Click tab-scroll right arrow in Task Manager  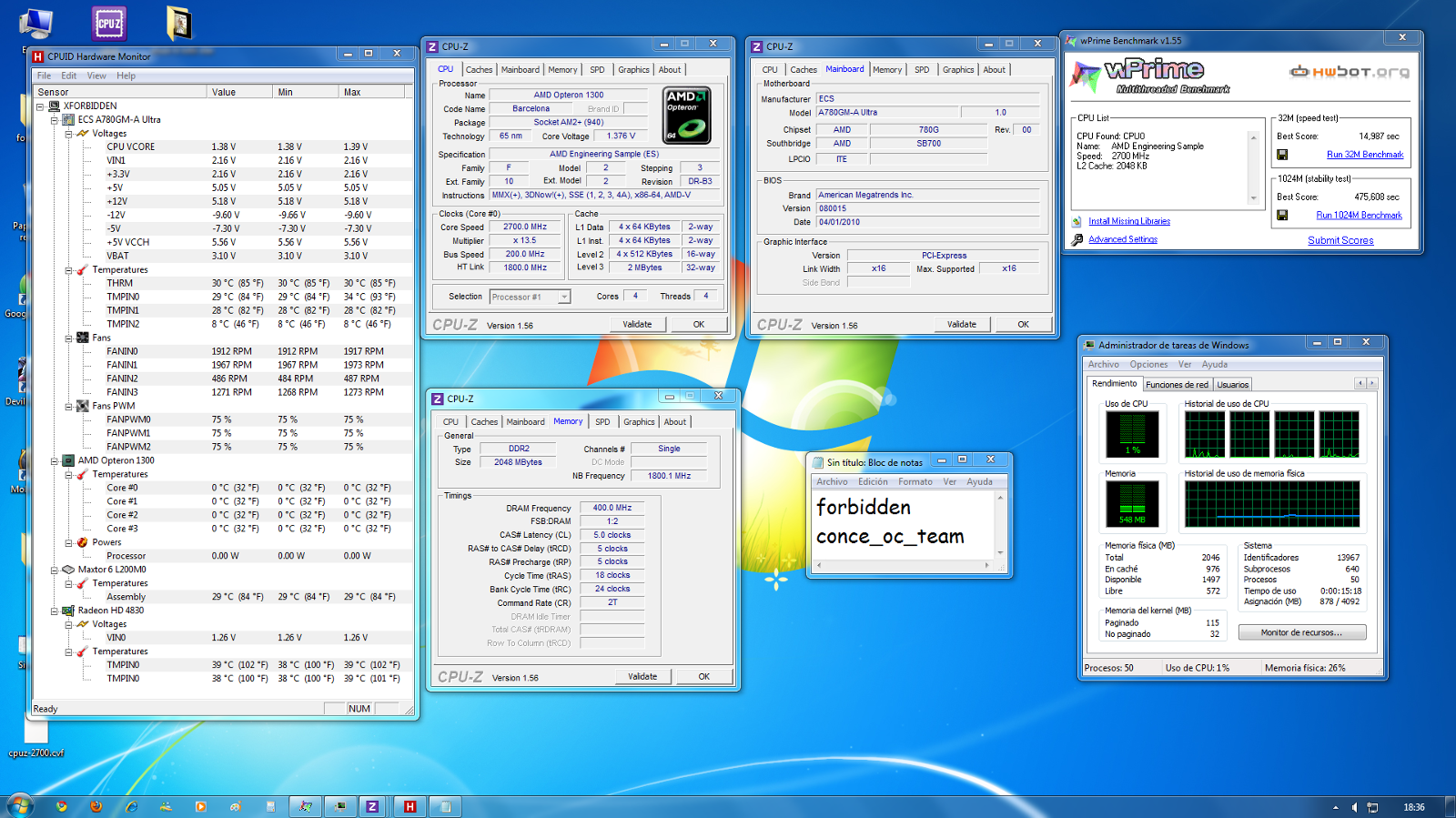[x=1372, y=384]
